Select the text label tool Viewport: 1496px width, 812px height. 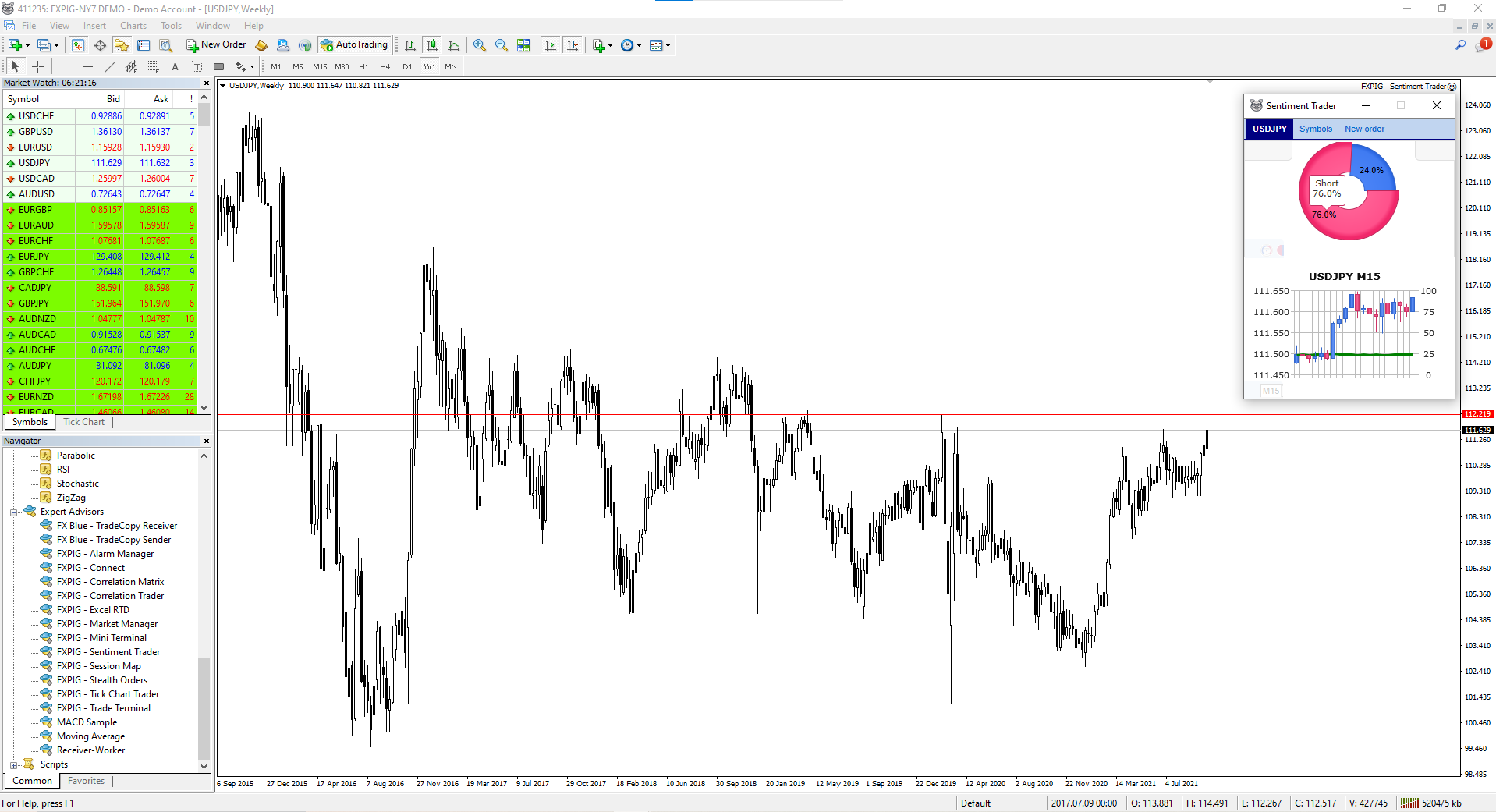(x=175, y=66)
